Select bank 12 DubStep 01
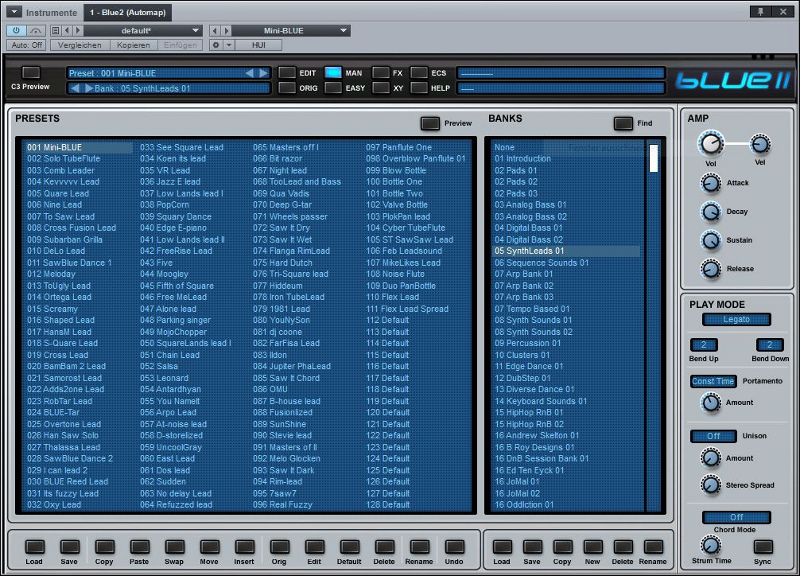The image size is (800, 576). click(x=523, y=378)
